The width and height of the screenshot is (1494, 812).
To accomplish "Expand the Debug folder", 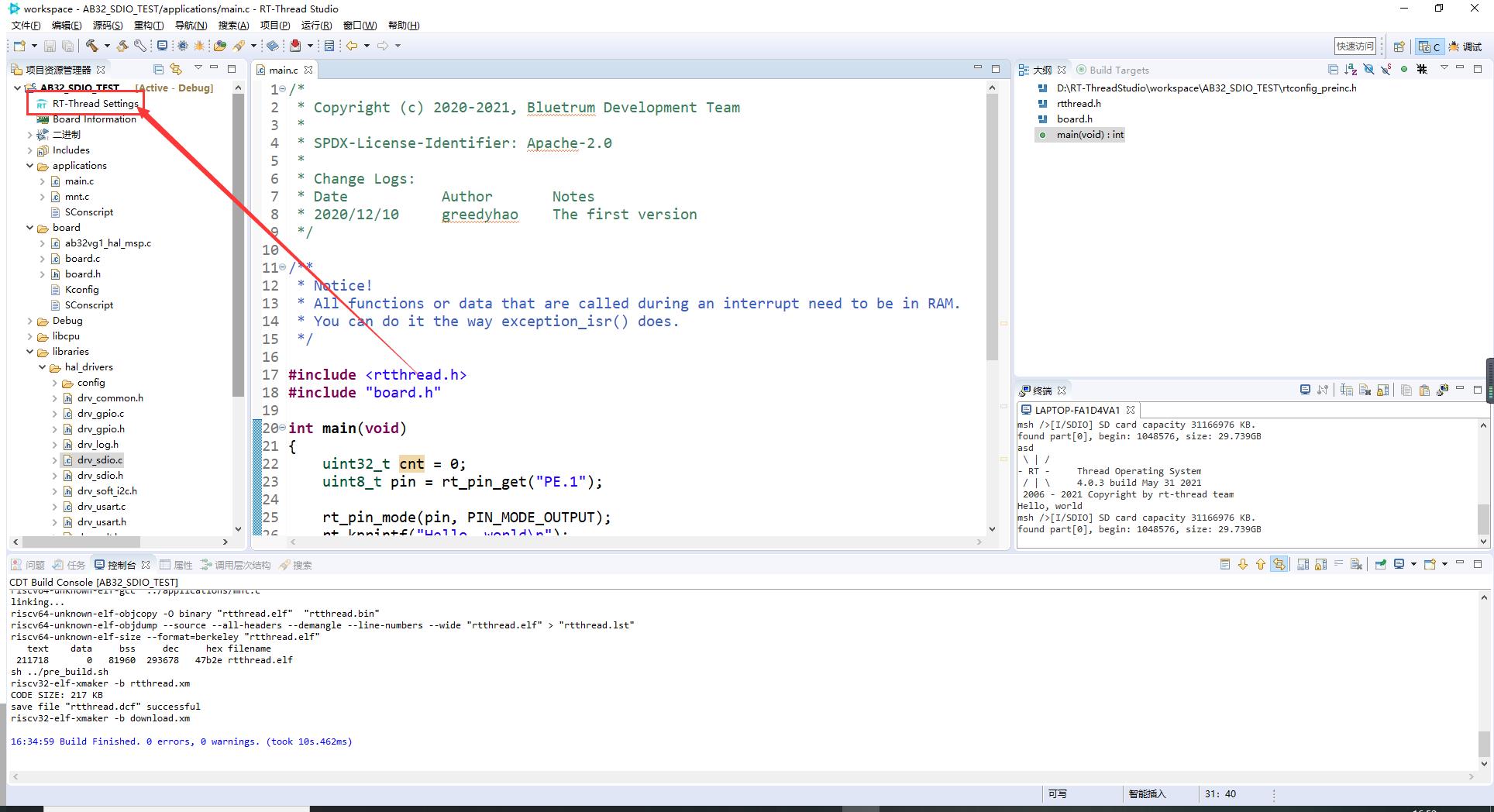I will point(30,321).
